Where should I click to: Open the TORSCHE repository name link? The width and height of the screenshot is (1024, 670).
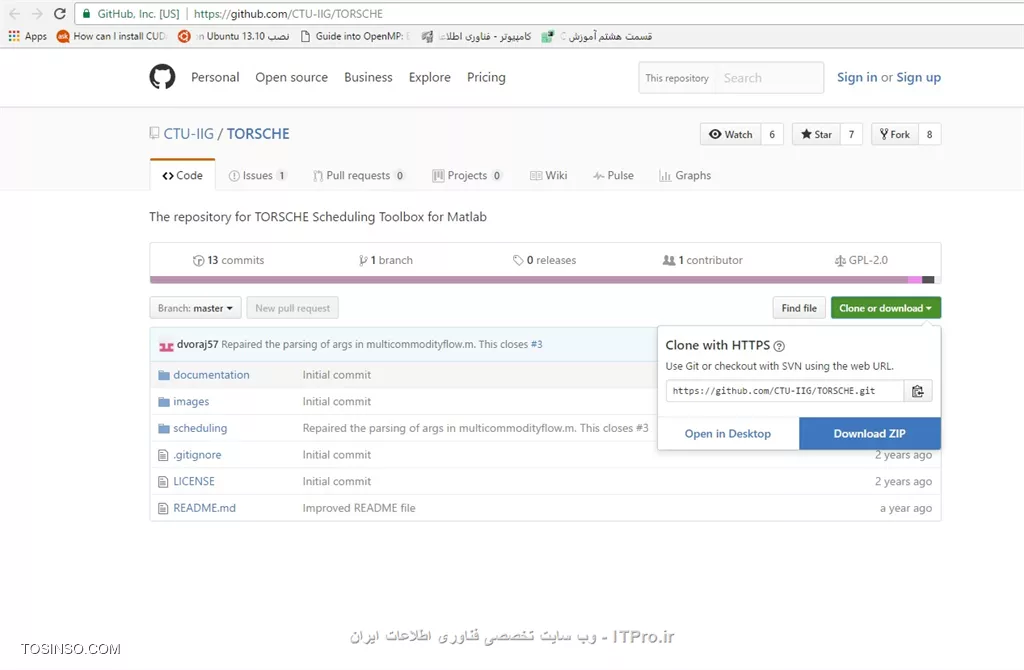click(258, 134)
